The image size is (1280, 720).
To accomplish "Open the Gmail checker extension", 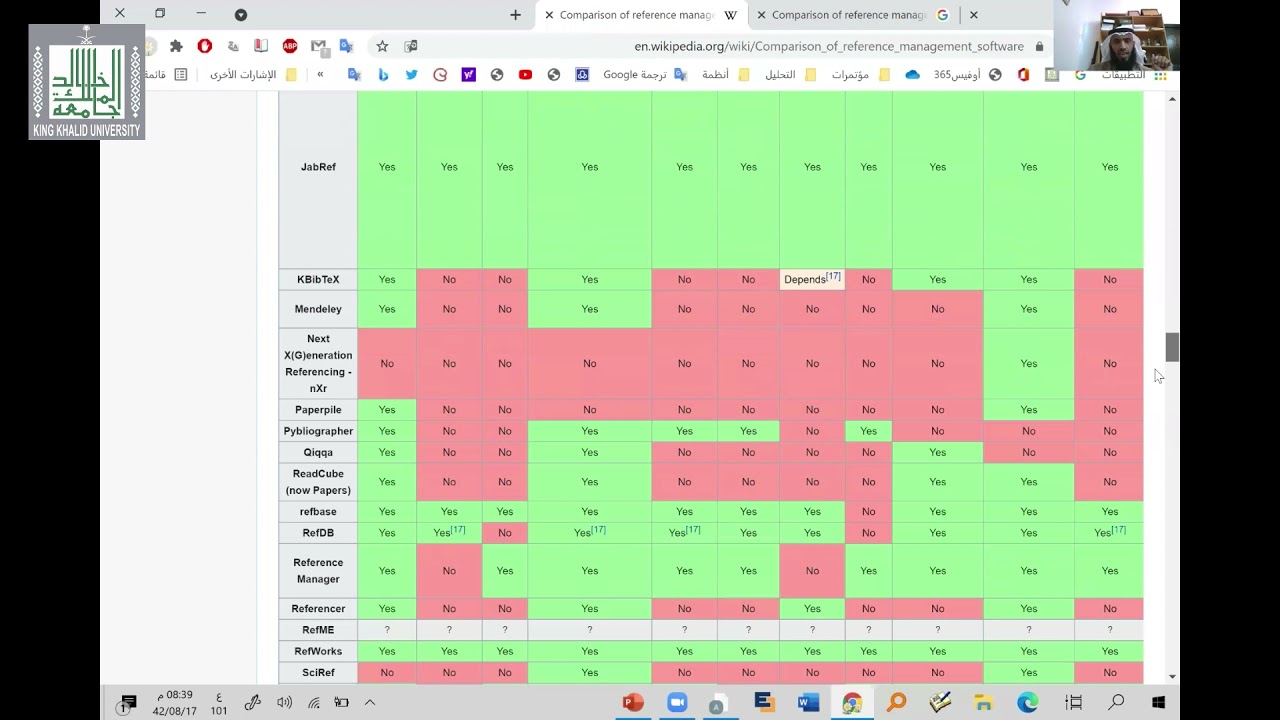I will 319,46.
